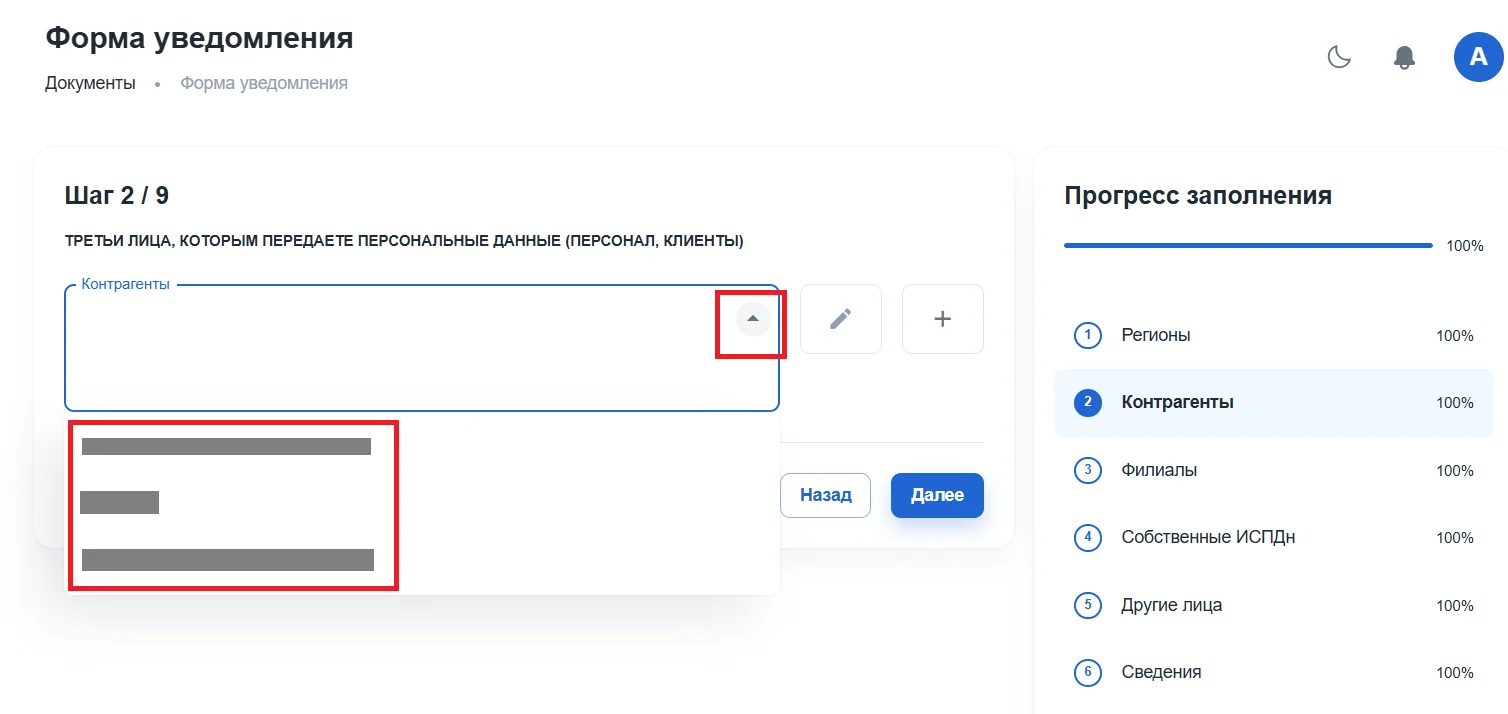Open the user avatar "A" menu

[x=1478, y=57]
